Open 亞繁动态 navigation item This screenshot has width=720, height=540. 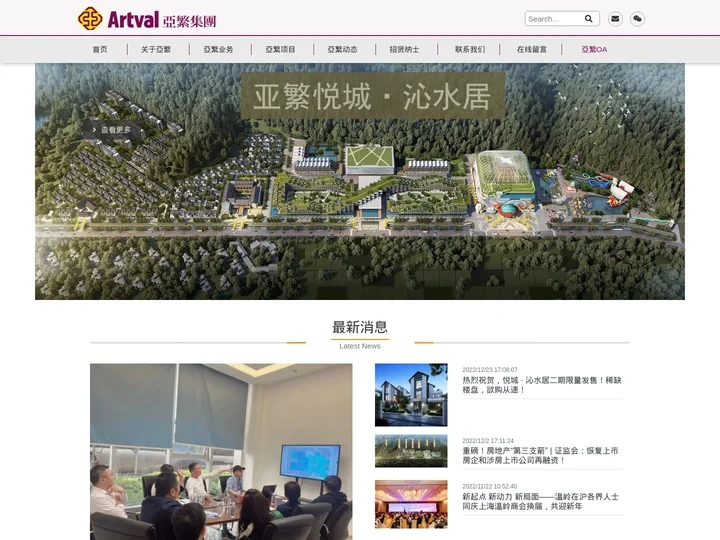point(342,49)
